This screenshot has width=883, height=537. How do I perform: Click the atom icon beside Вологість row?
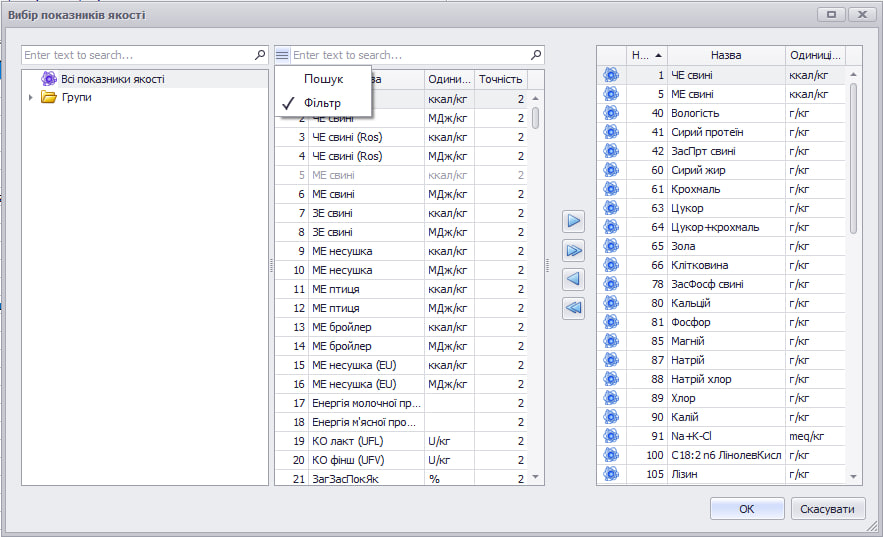[x=611, y=113]
